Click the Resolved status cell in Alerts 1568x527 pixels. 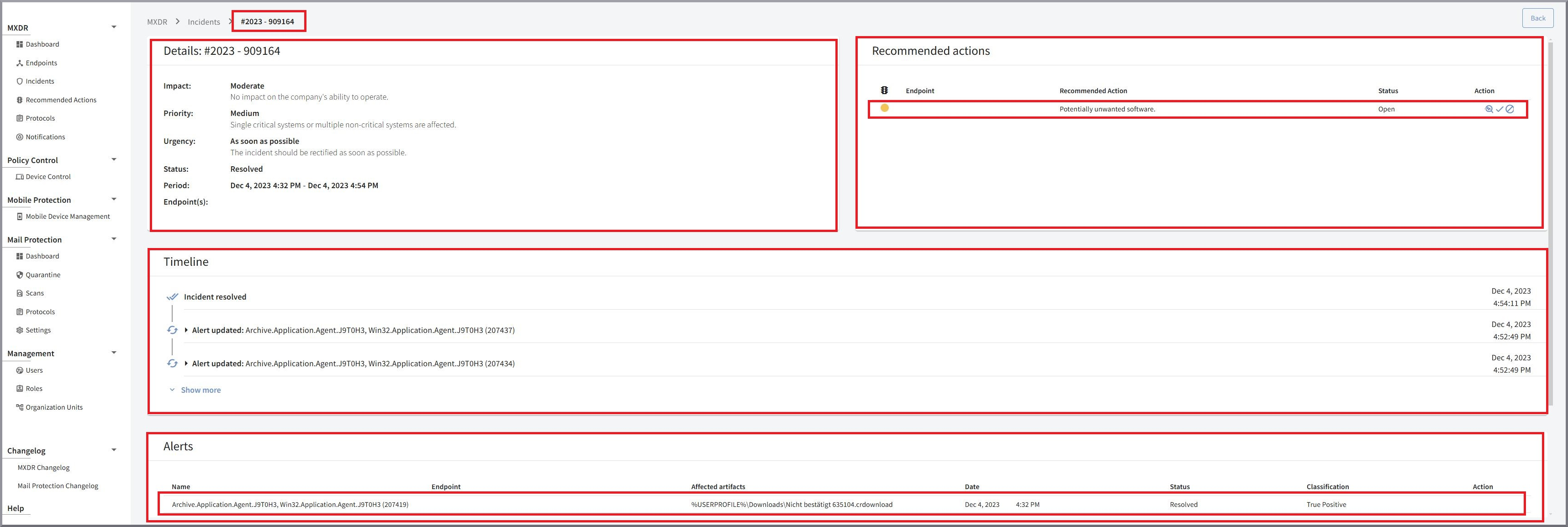[1183, 505]
